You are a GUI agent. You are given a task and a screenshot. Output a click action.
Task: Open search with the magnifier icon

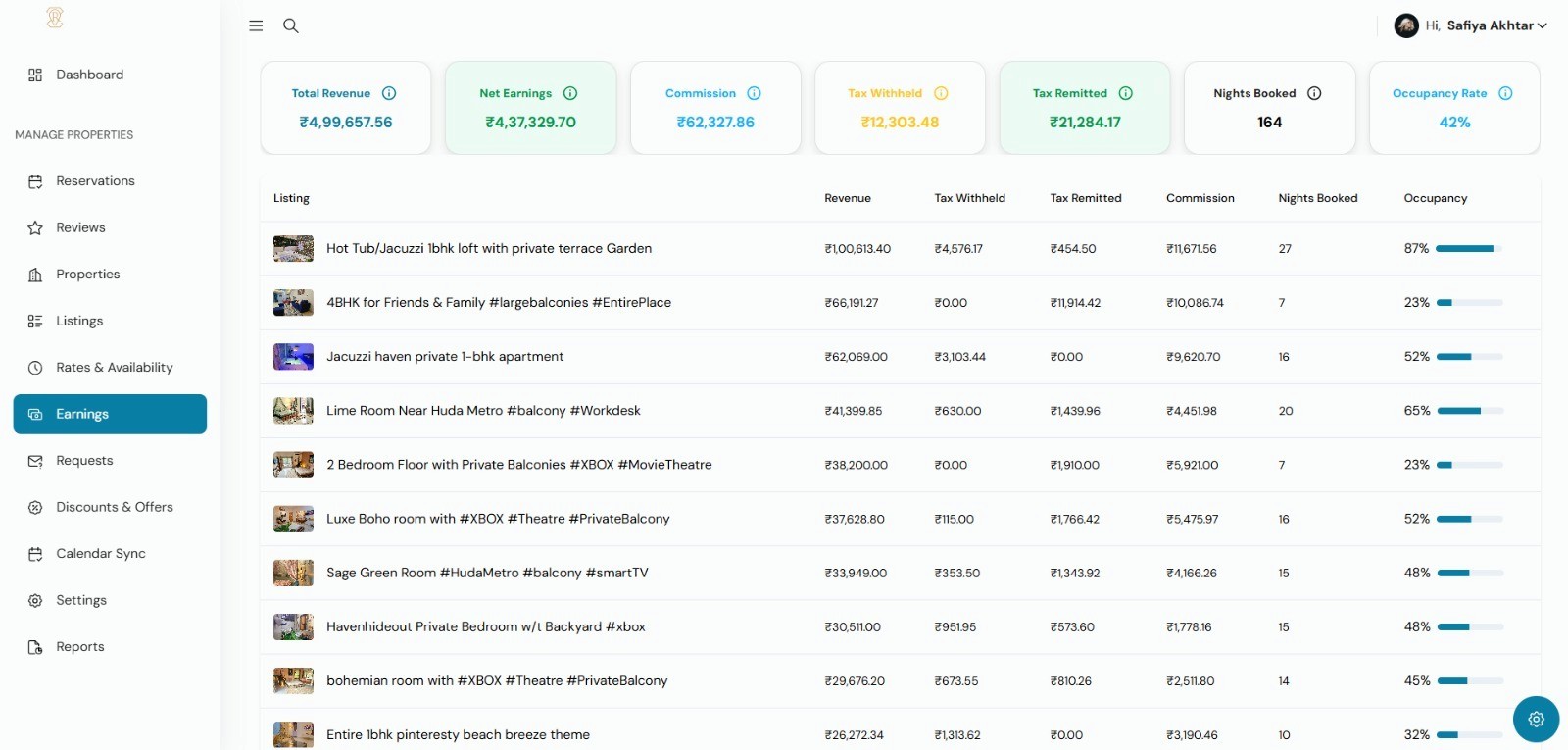click(x=291, y=25)
